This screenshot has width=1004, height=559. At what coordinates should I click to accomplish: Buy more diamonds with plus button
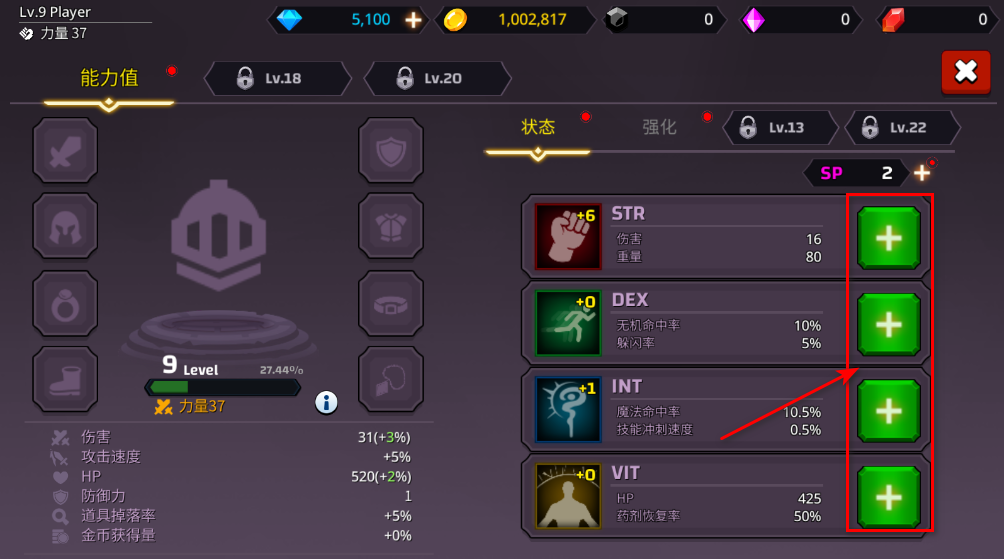pyautogui.click(x=413, y=20)
